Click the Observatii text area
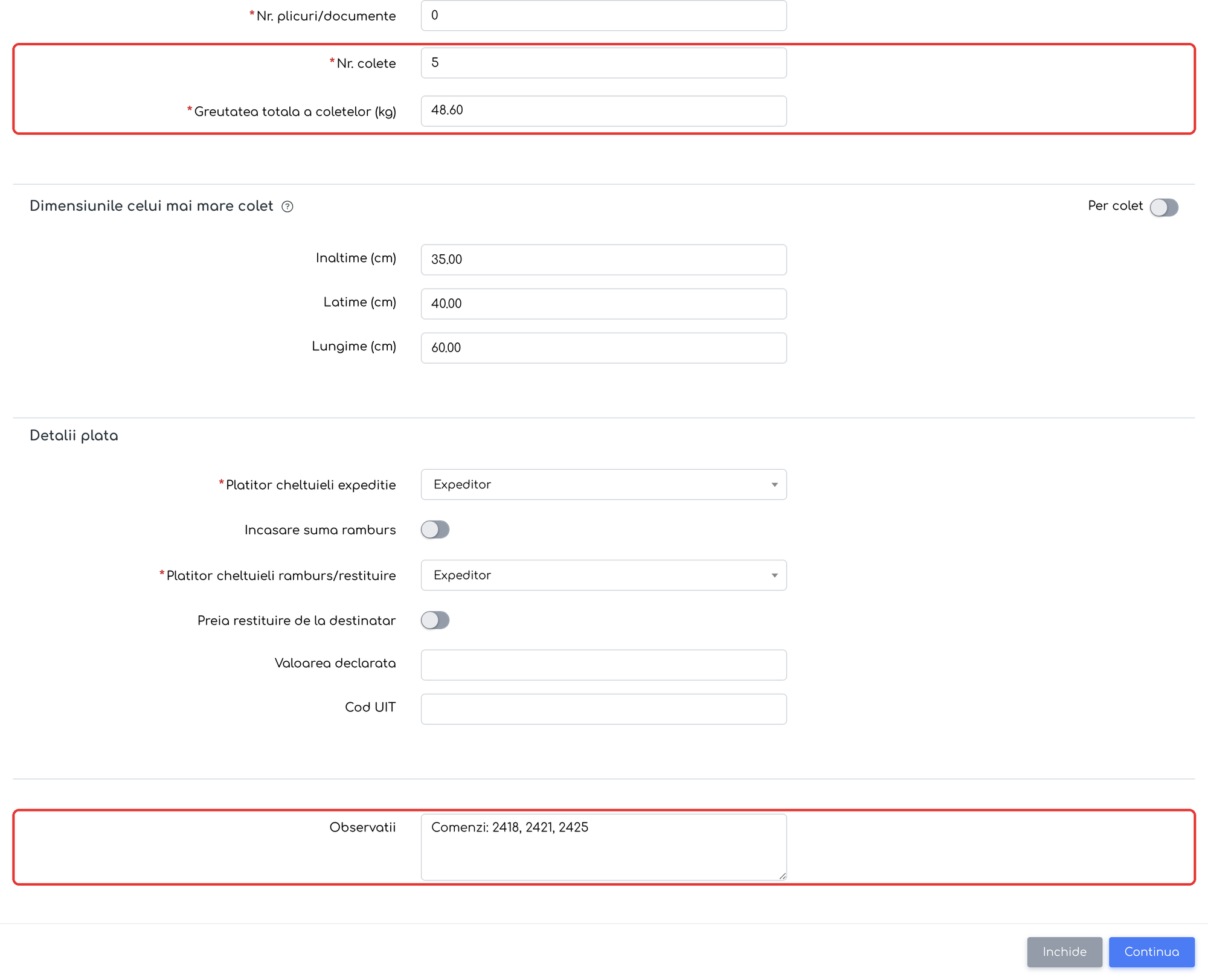1208x980 pixels. pyautogui.click(x=603, y=847)
